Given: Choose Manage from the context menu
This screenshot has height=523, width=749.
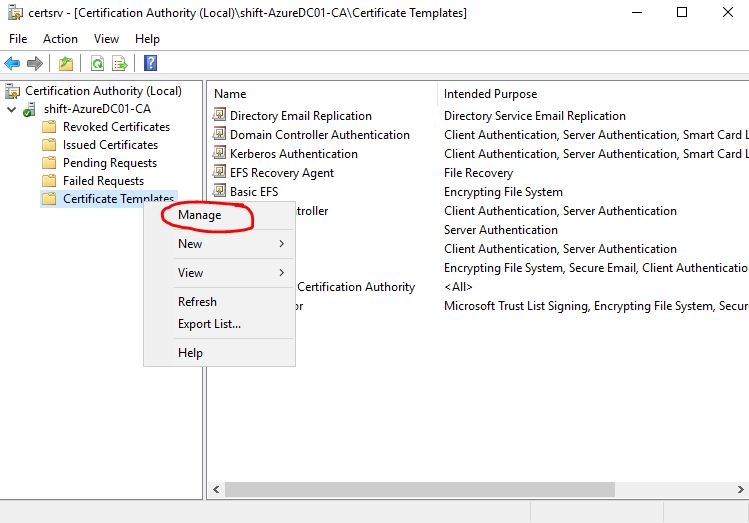Looking at the screenshot, I should pos(199,215).
